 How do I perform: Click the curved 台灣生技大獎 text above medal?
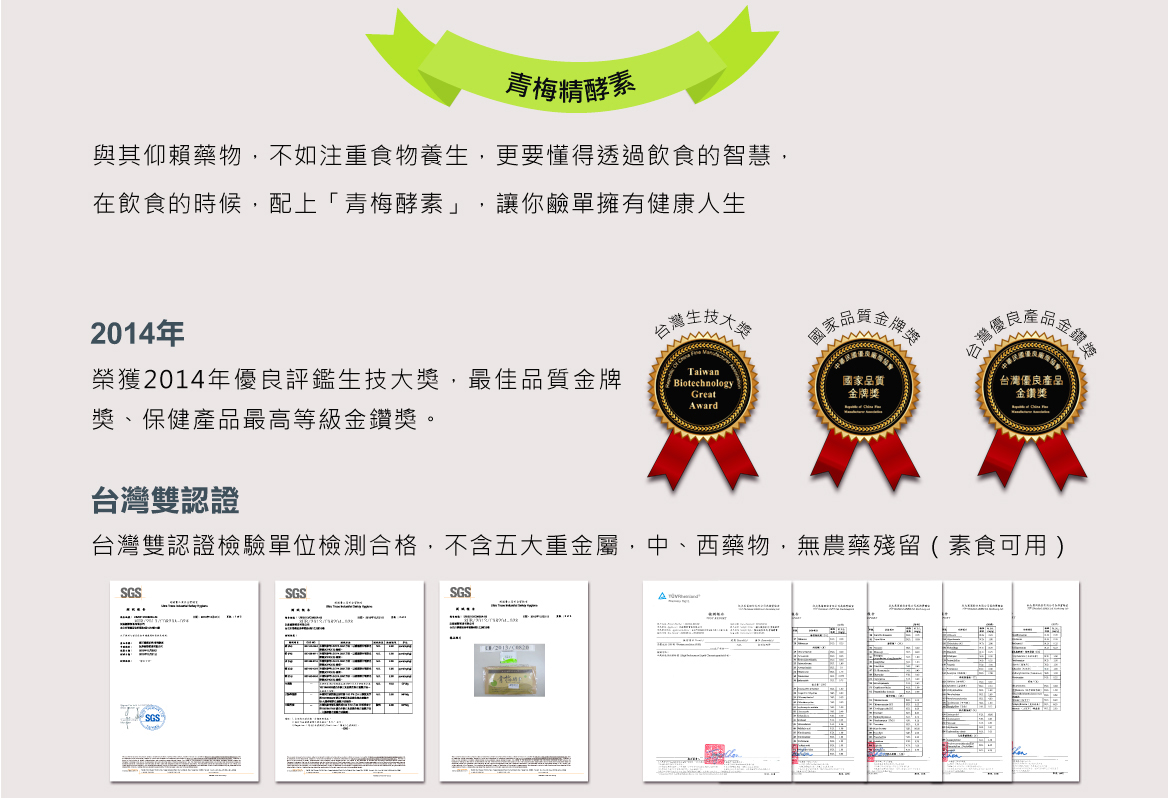pos(701,317)
